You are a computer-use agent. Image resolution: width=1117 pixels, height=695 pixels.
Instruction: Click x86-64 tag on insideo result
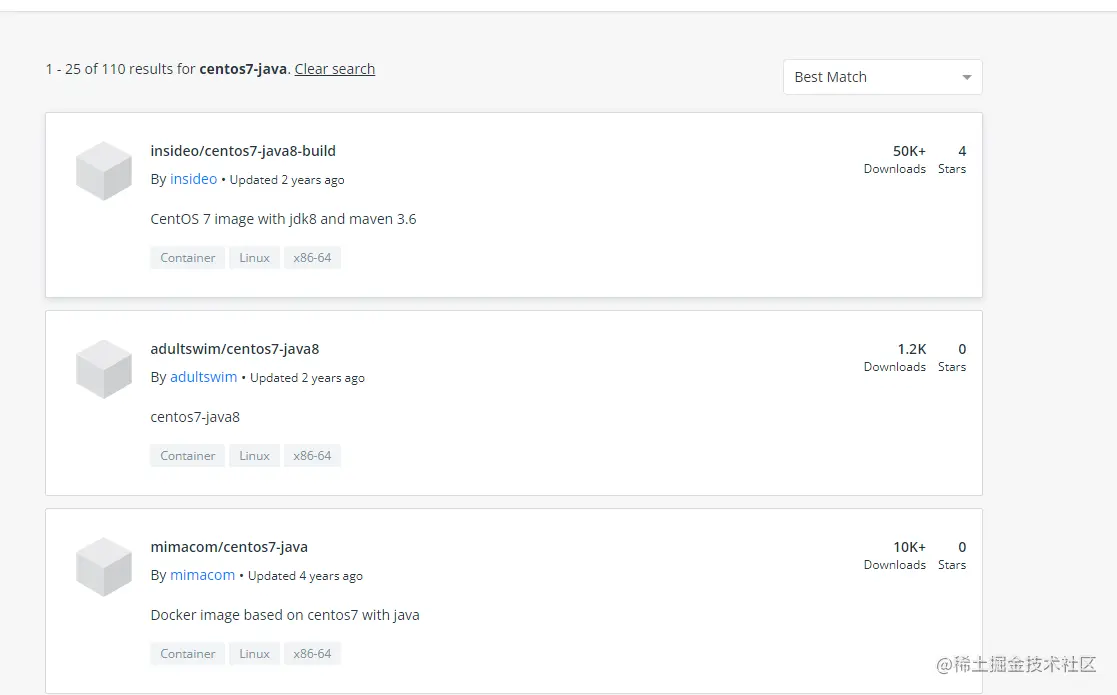pyautogui.click(x=312, y=258)
